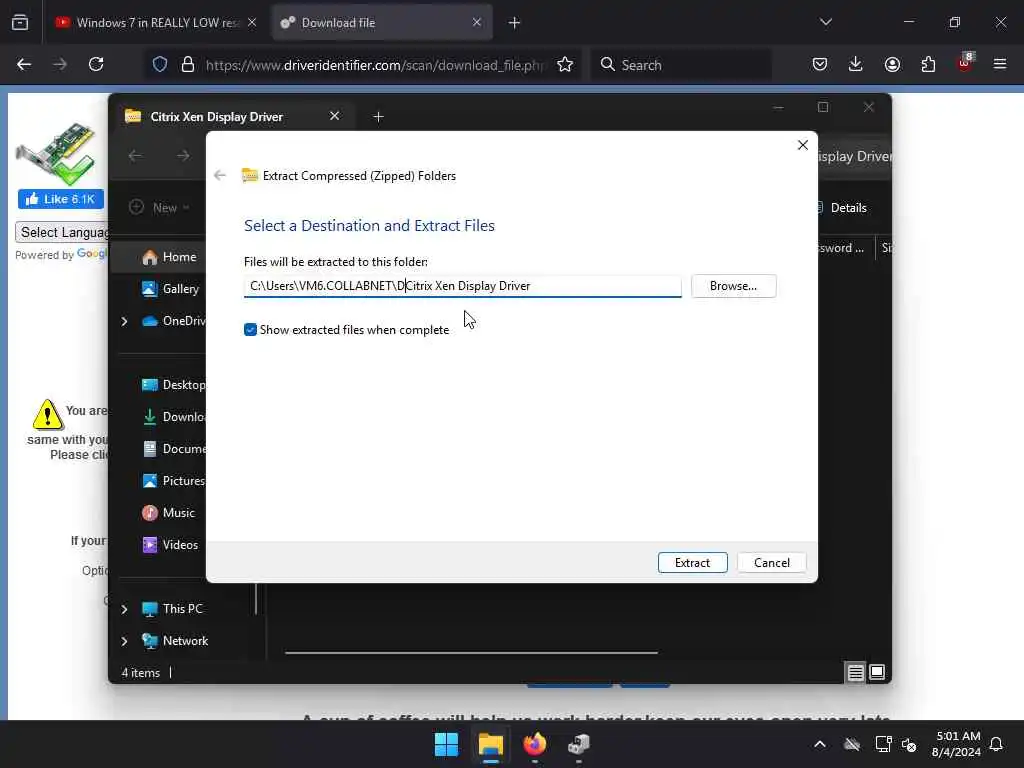The height and width of the screenshot is (768, 1024).
Task: Click the Facebook Like 6.1K button
Action: click(61, 199)
